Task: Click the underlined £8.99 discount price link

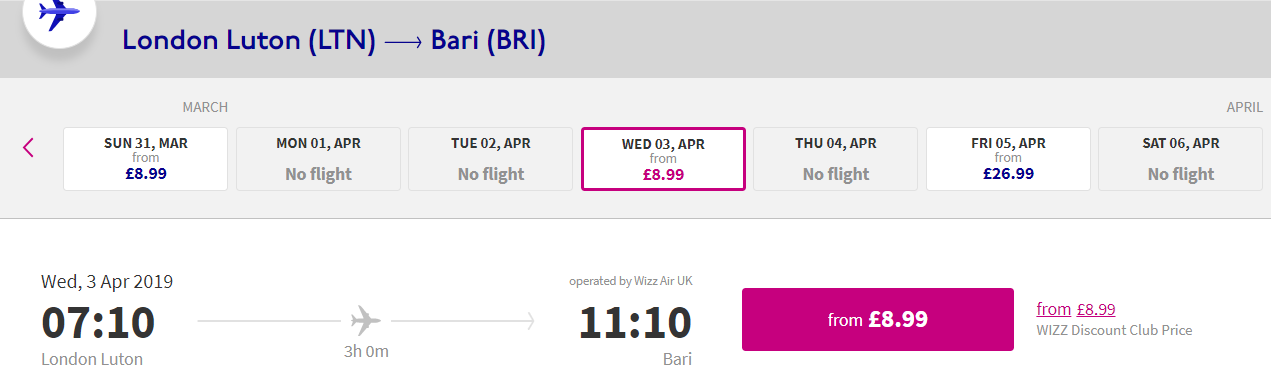Action: point(1096,309)
